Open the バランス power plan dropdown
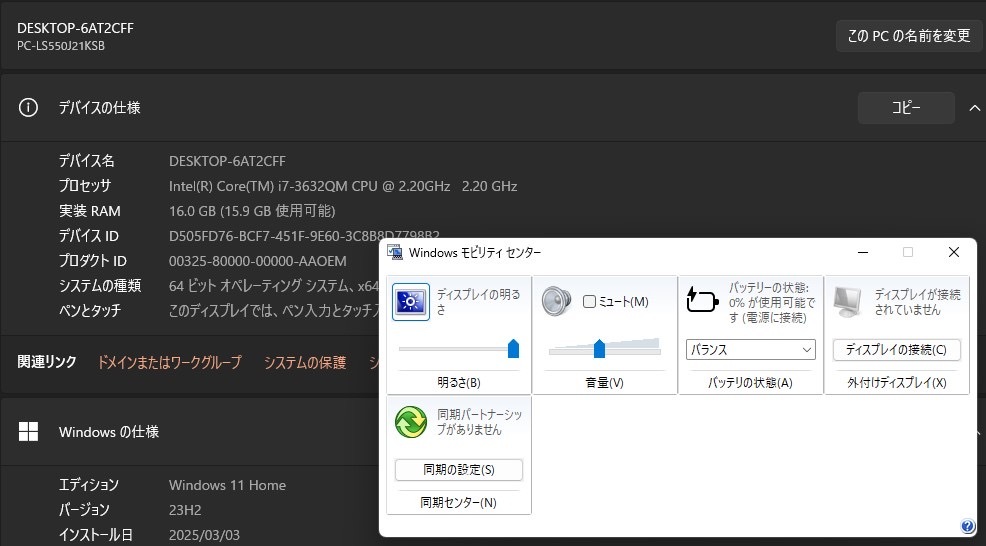This screenshot has width=986, height=546. 750,350
